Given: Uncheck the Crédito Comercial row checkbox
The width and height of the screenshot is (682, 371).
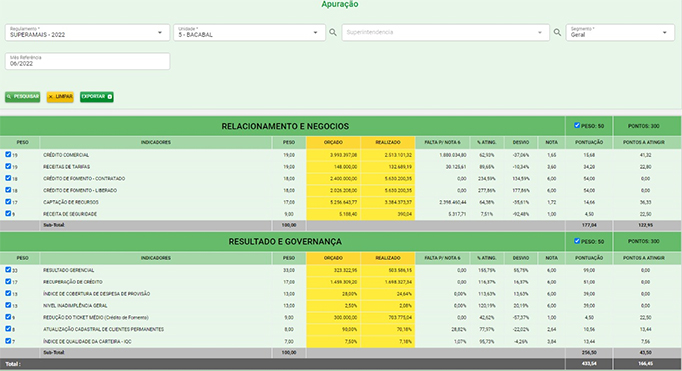Looking at the screenshot, I should [x=8, y=154].
